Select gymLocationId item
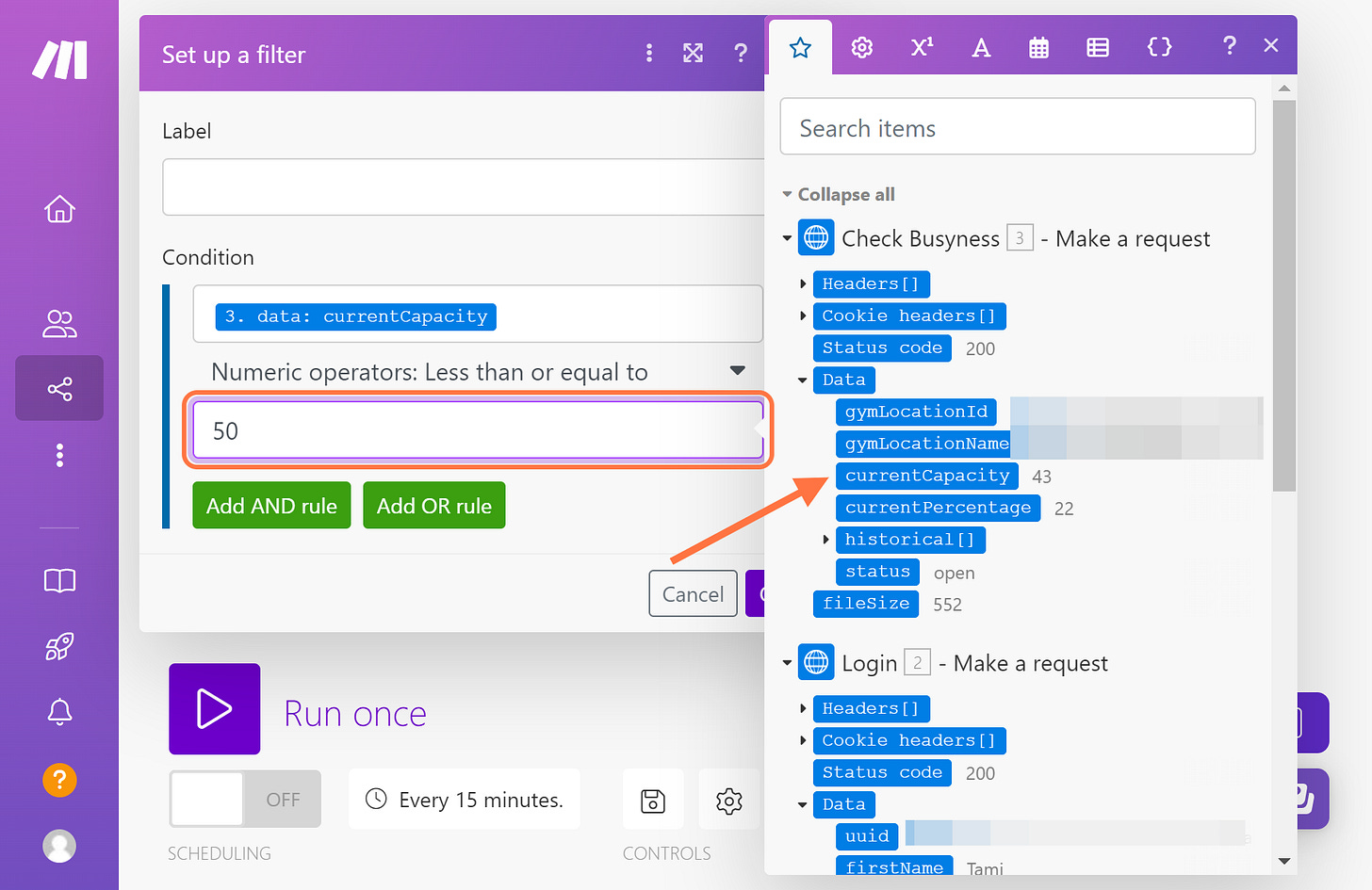 916,412
